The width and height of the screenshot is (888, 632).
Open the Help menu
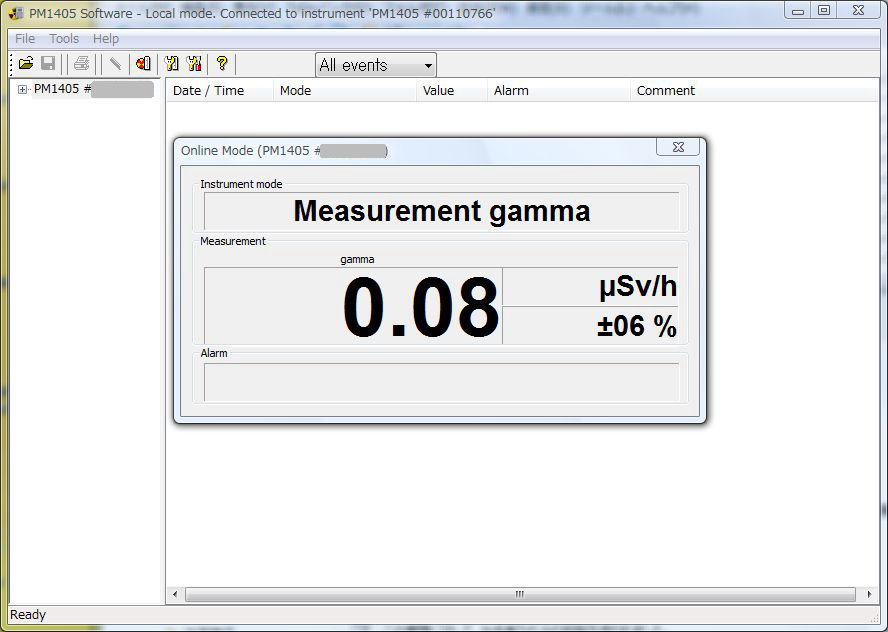click(x=106, y=39)
